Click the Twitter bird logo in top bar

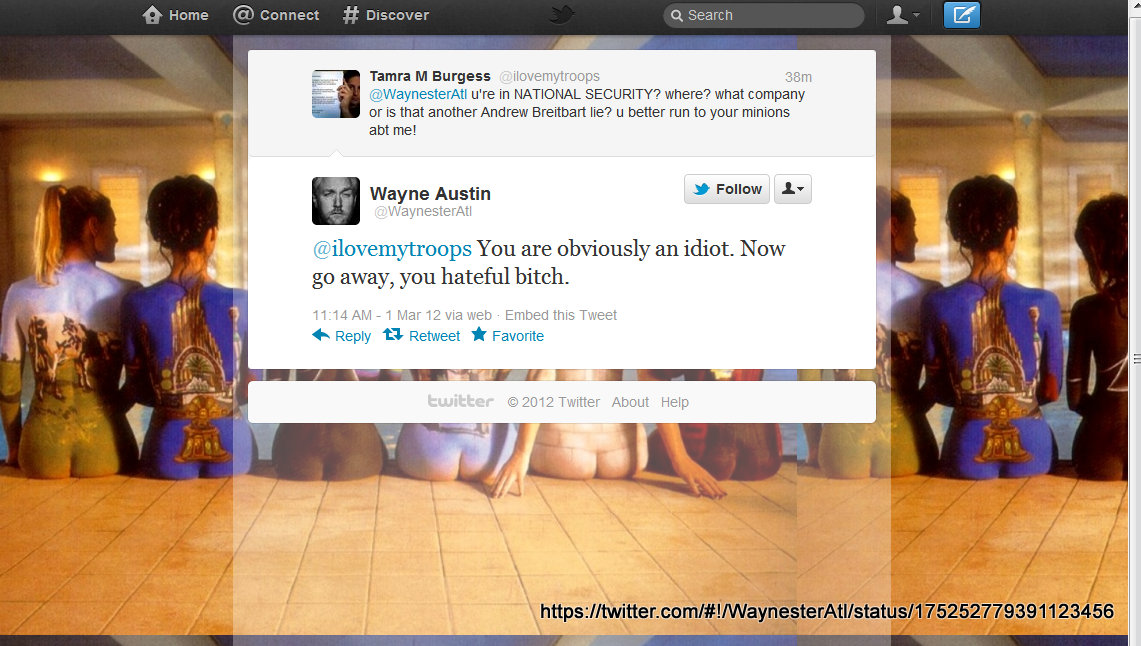click(561, 15)
